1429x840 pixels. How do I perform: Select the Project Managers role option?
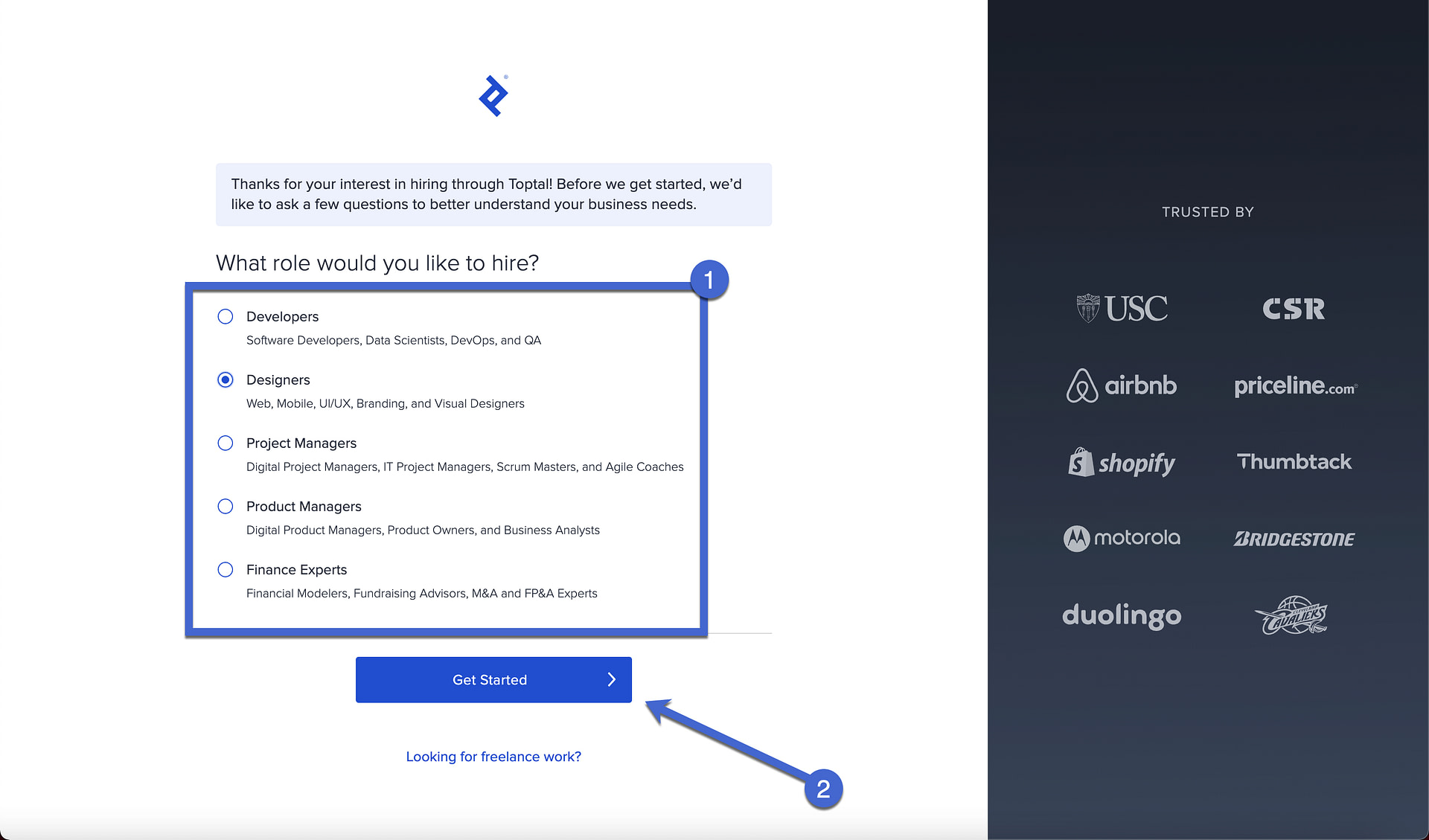(x=226, y=443)
